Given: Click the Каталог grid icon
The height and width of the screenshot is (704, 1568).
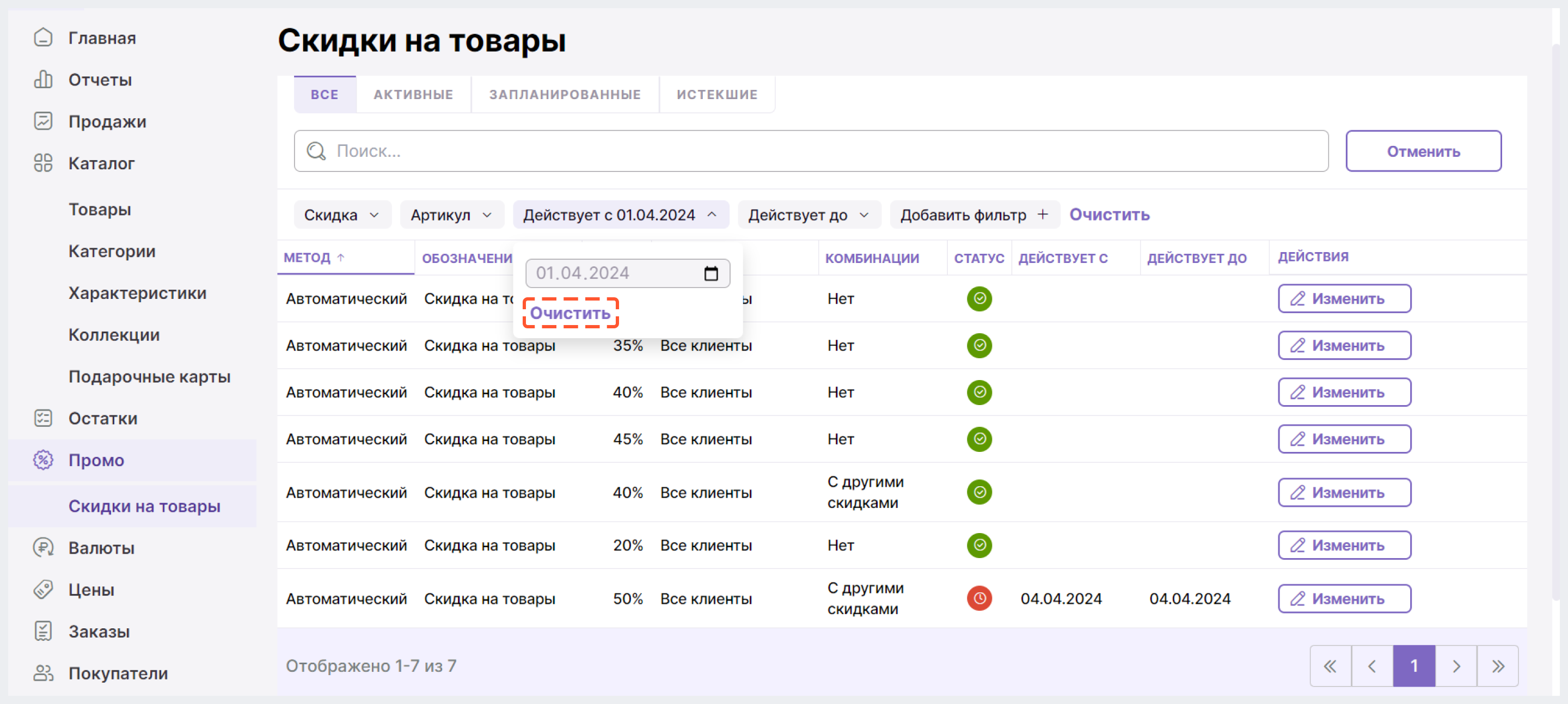Looking at the screenshot, I should click(42, 163).
